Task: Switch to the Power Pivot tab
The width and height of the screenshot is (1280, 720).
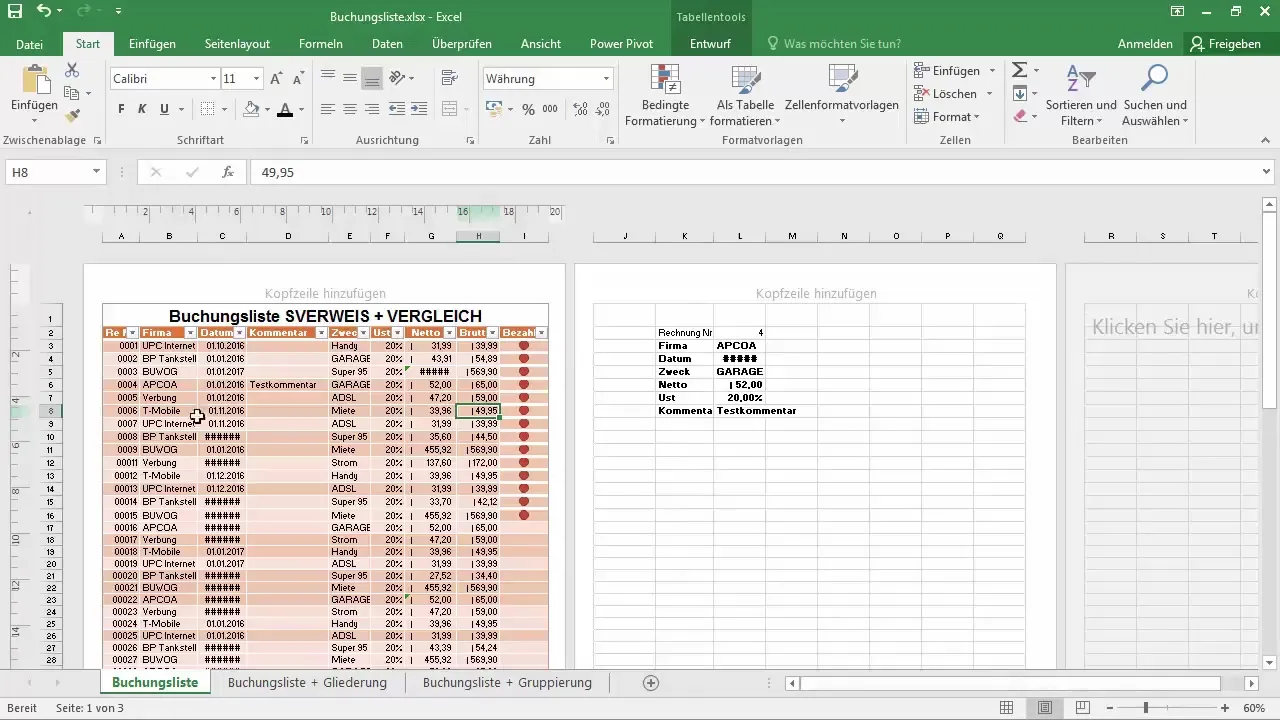Action: pos(621,44)
